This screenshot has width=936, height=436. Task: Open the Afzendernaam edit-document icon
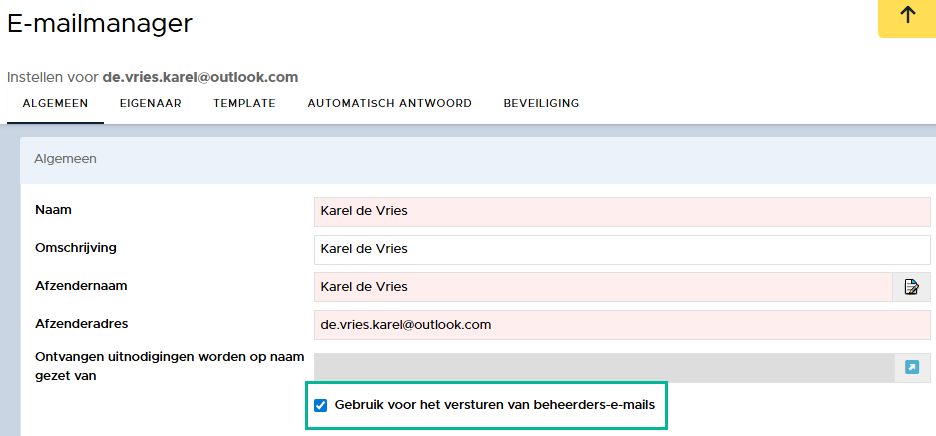coord(911,287)
